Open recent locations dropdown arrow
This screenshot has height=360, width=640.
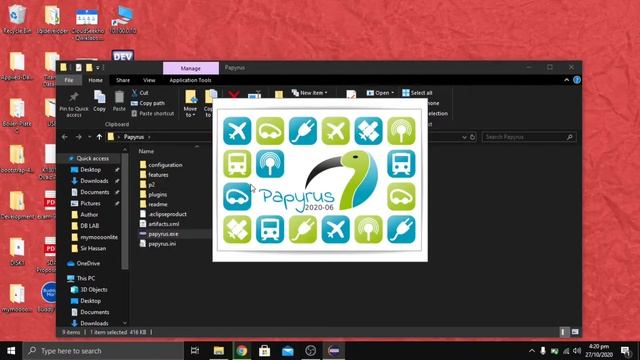click(x=89, y=137)
